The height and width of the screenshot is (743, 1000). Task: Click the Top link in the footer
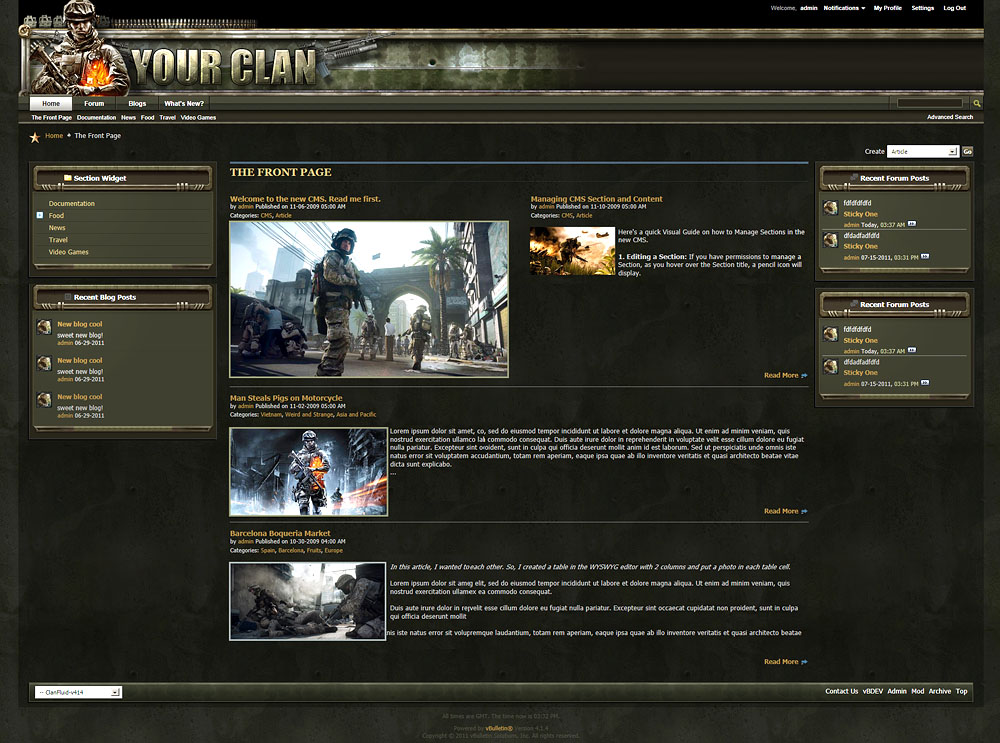pyautogui.click(x=961, y=691)
